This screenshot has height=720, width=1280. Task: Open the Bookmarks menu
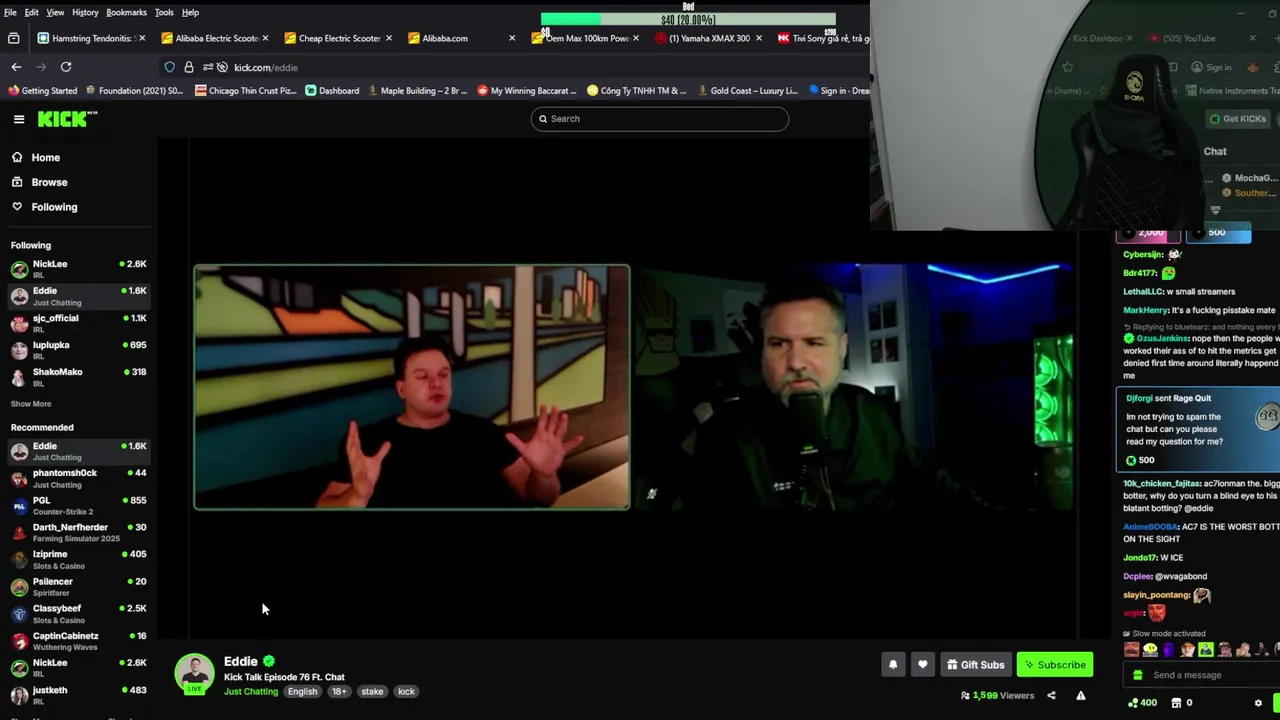pos(126,12)
